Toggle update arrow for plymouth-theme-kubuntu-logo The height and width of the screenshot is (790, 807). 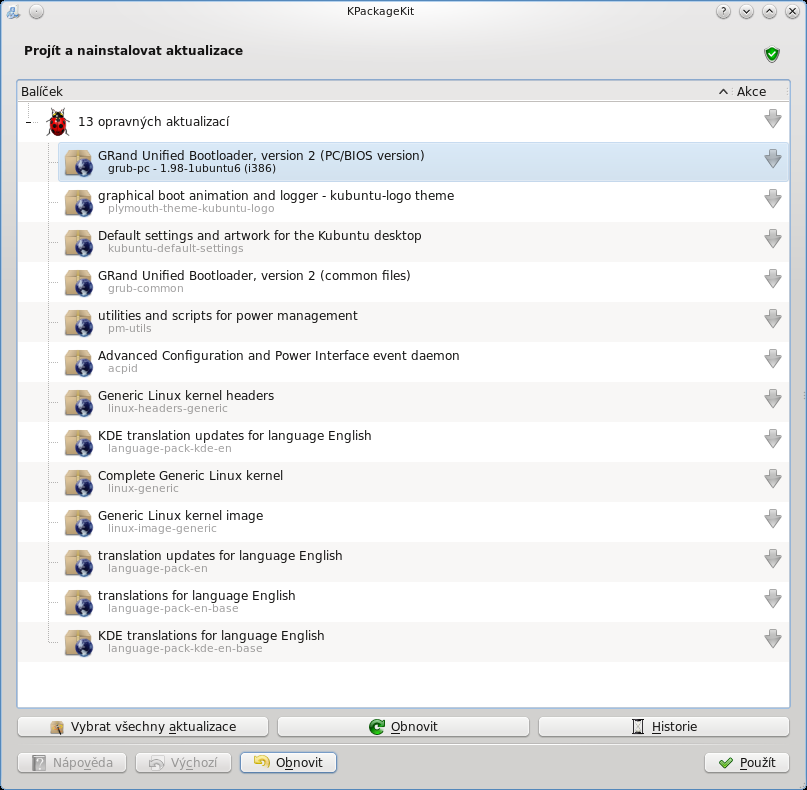click(x=773, y=199)
